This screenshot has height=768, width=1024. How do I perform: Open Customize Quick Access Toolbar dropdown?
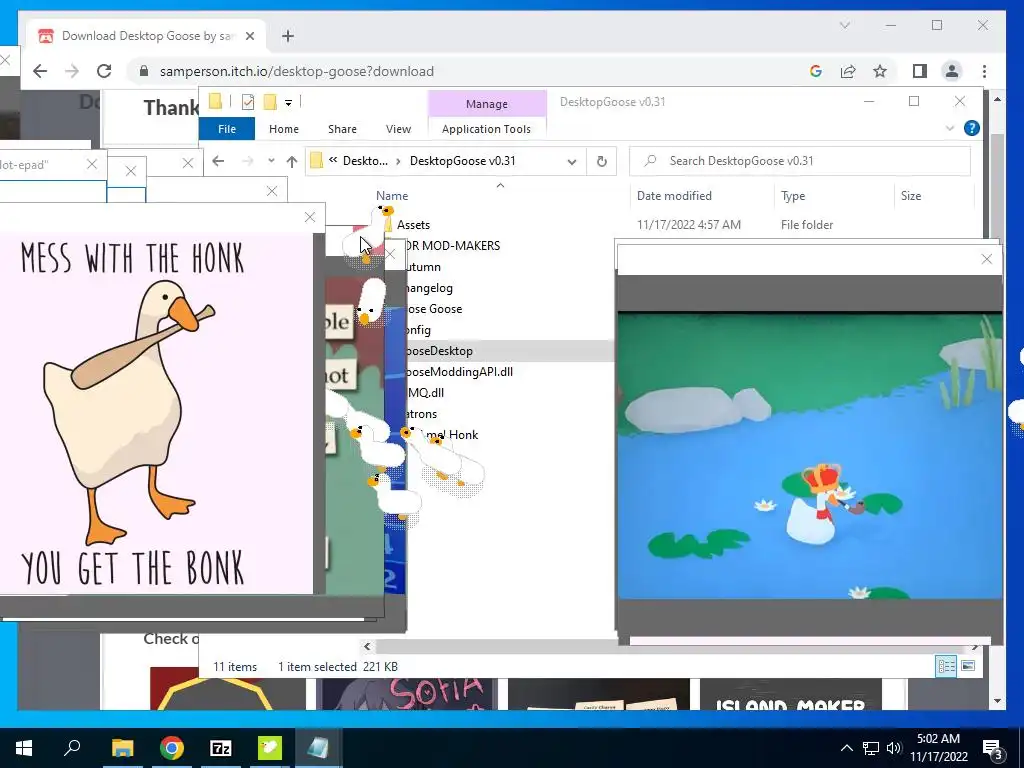click(x=288, y=103)
